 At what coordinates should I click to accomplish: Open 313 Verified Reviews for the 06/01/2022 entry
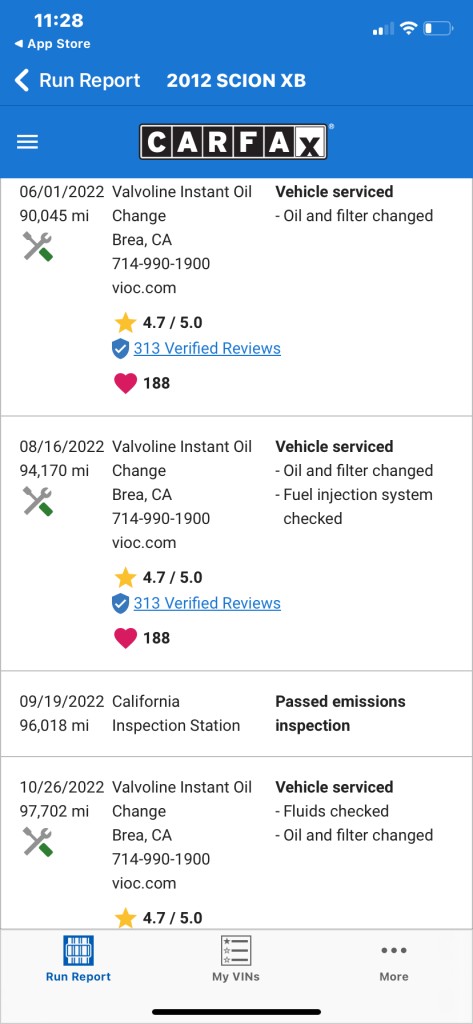(207, 349)
